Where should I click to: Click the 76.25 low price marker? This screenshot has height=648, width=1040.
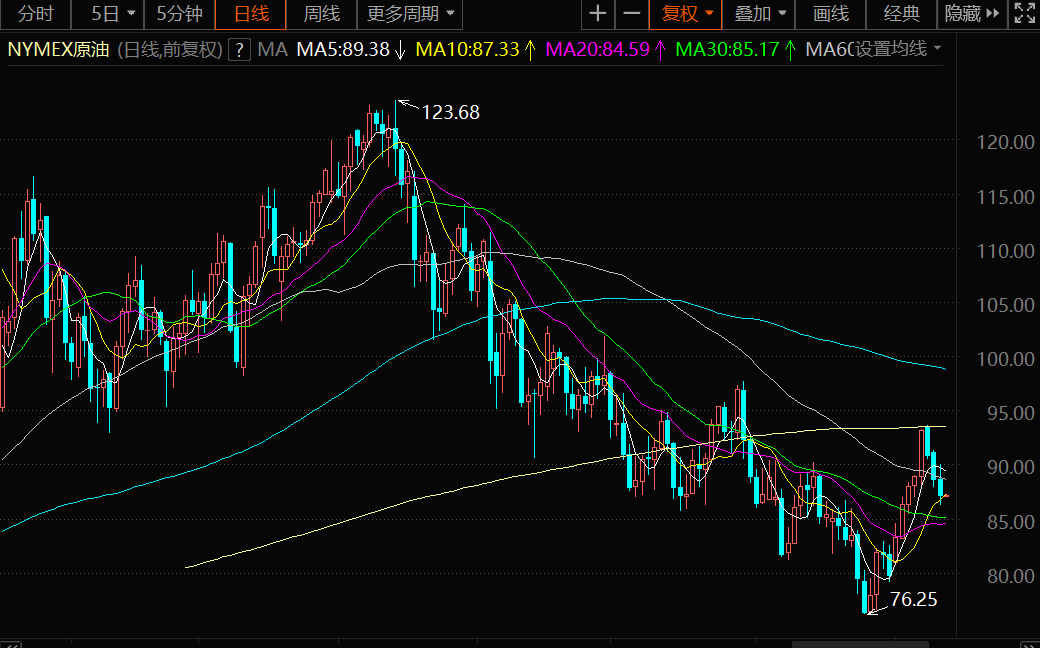pyautogui.click(x=913, y=600)
